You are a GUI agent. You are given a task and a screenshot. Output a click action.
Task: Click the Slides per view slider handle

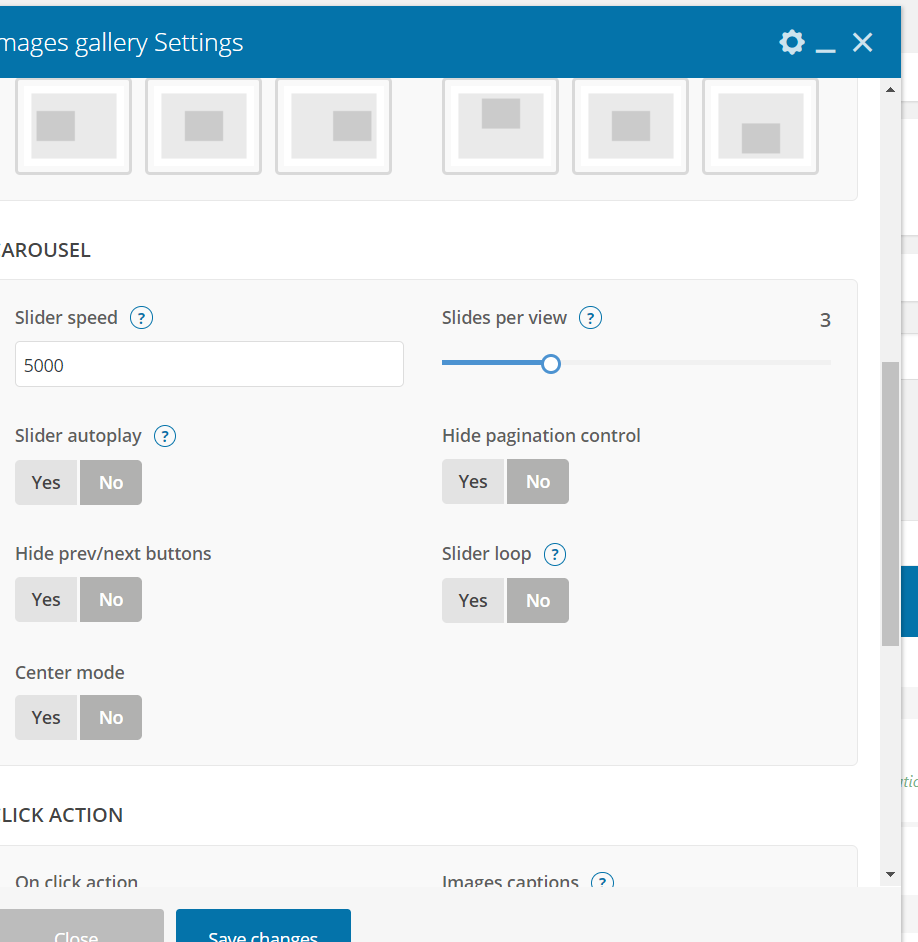[550, 364]
